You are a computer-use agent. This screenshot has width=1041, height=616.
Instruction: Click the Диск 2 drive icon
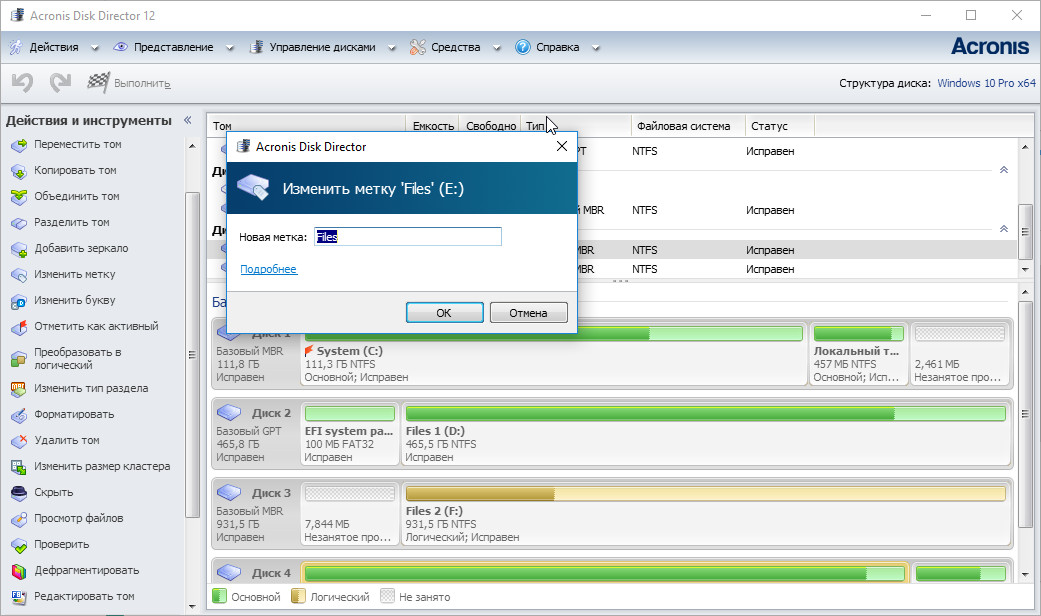click(229, 413)
